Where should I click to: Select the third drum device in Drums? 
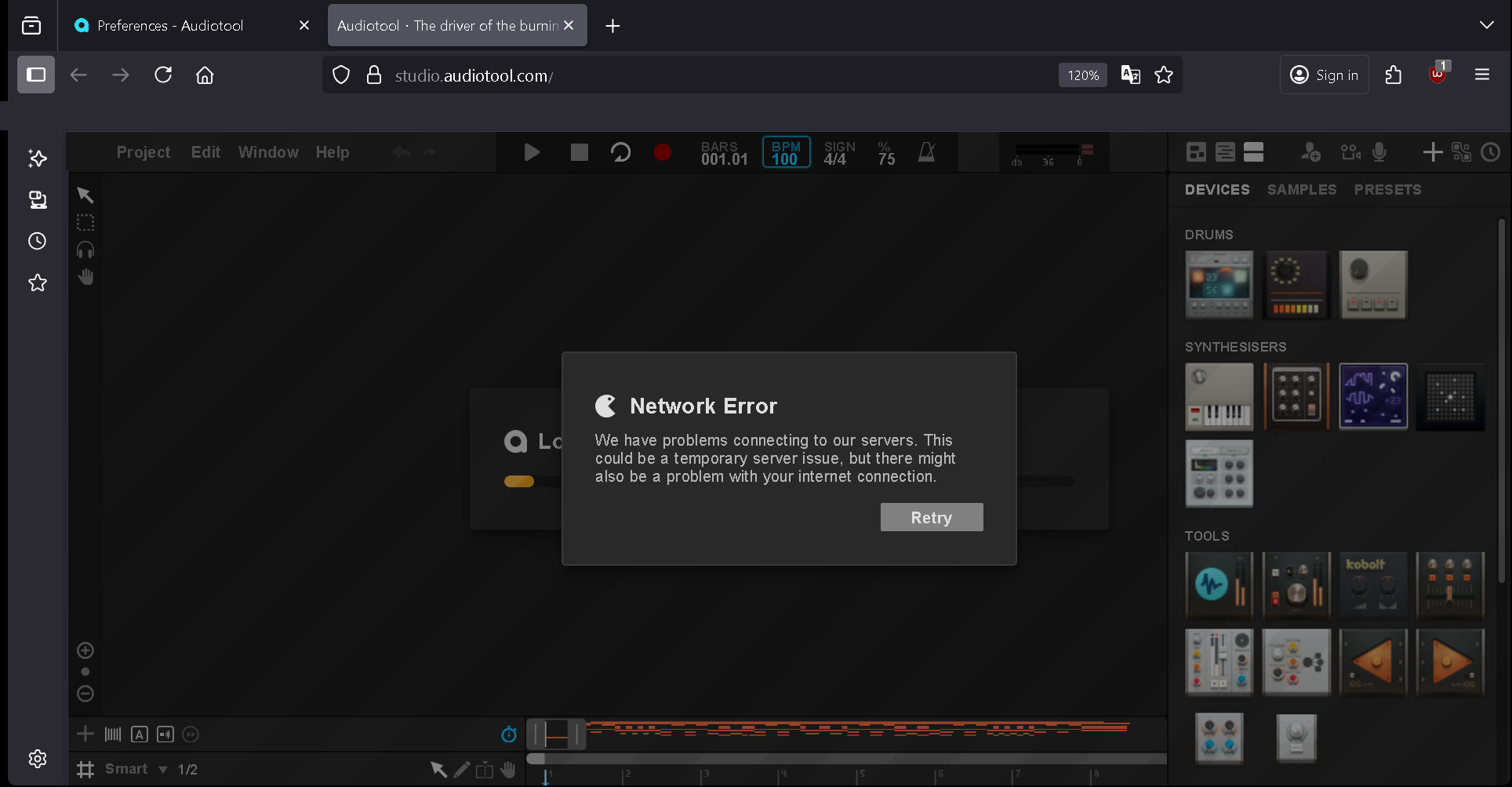[1372, 284]
